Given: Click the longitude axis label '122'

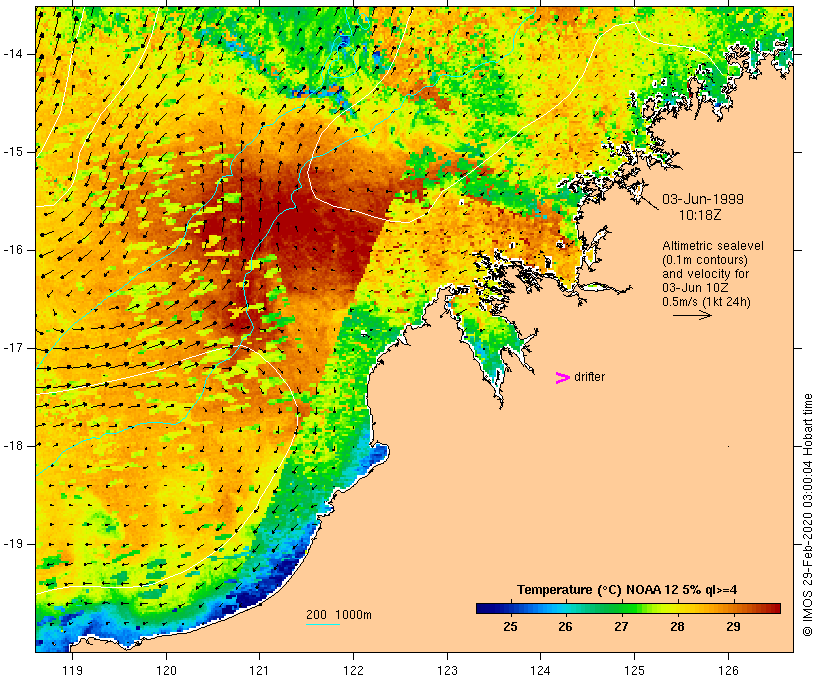Looking at the screenshot, I should [x=354, y=670].
